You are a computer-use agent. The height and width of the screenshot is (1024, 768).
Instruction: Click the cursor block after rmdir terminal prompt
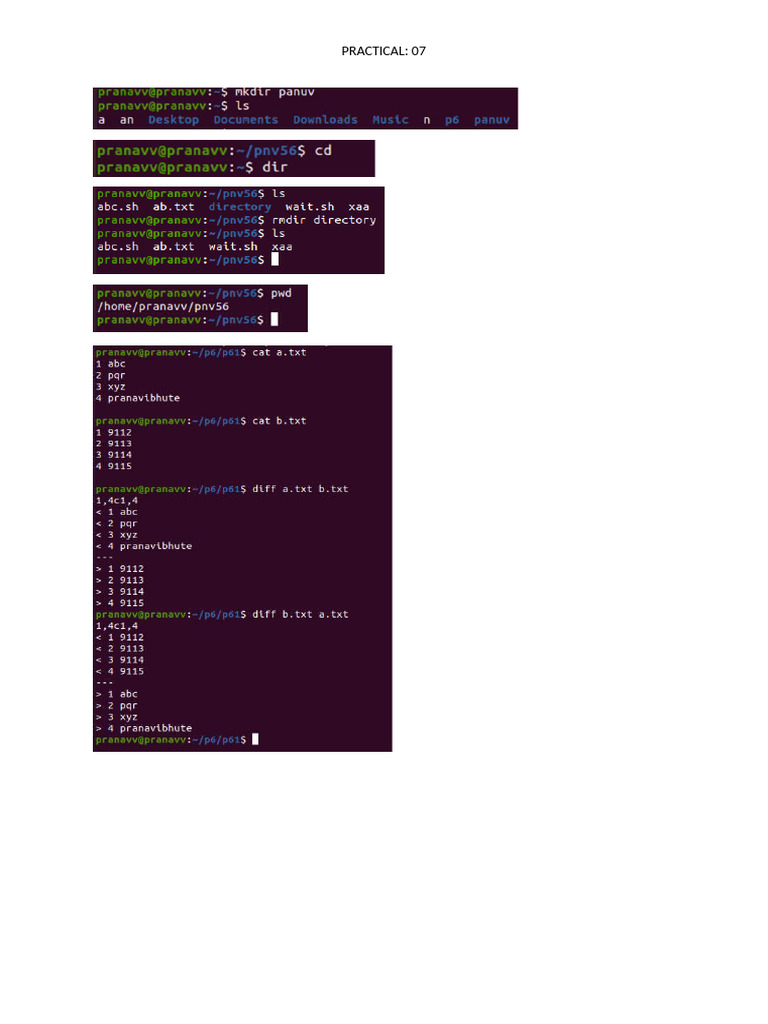pos(275,259)
